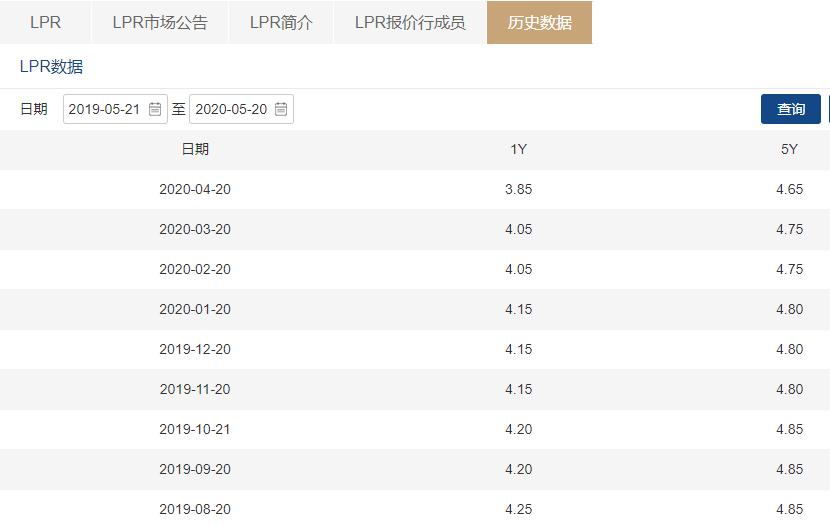The image size is (830, 526).
Task: Click the end date field 2020-05-20
Action: [231, 109]
